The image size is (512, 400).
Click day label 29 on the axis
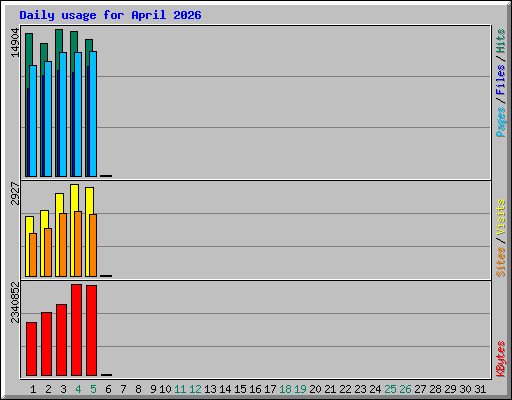coord(450,389)
